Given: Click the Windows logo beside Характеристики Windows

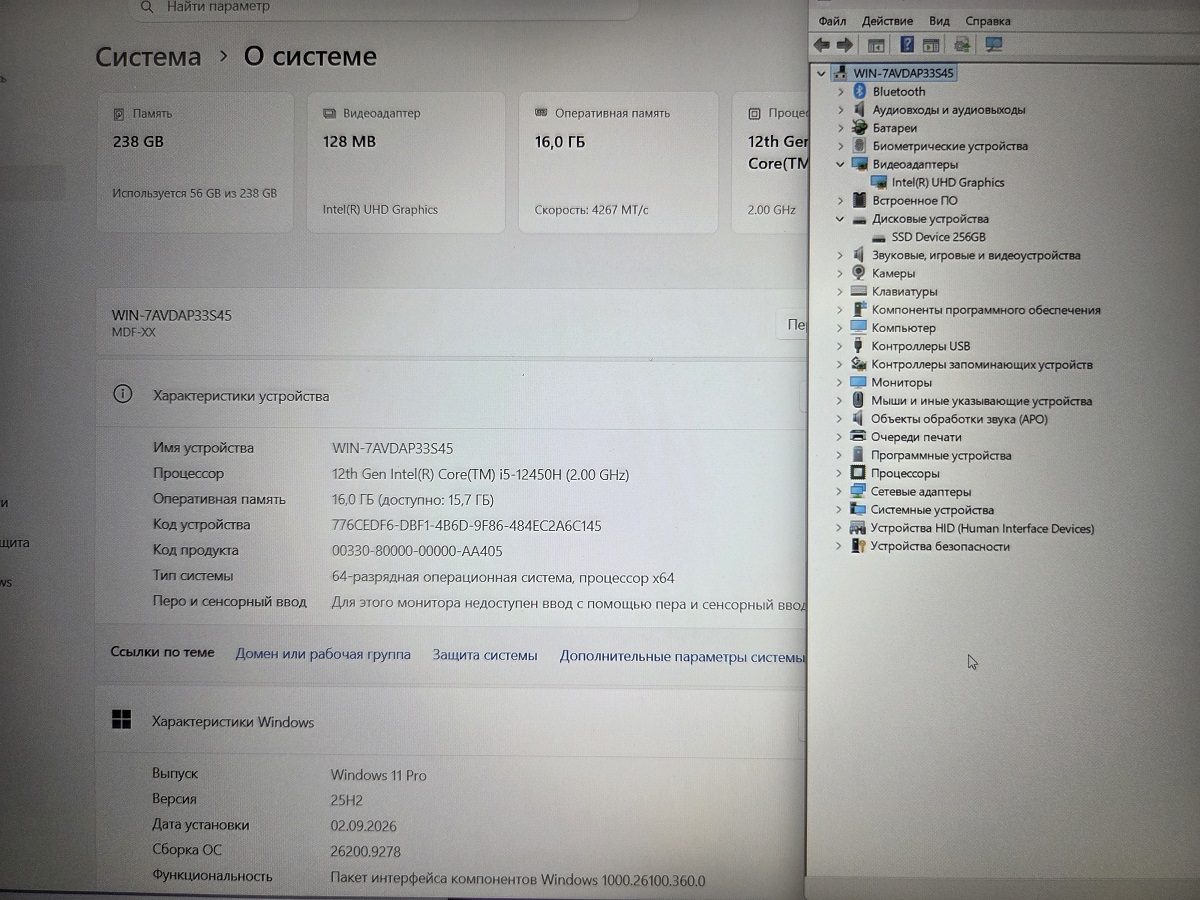Looking at the screenshot, I should pyautogui.click(x=122, y=720).
